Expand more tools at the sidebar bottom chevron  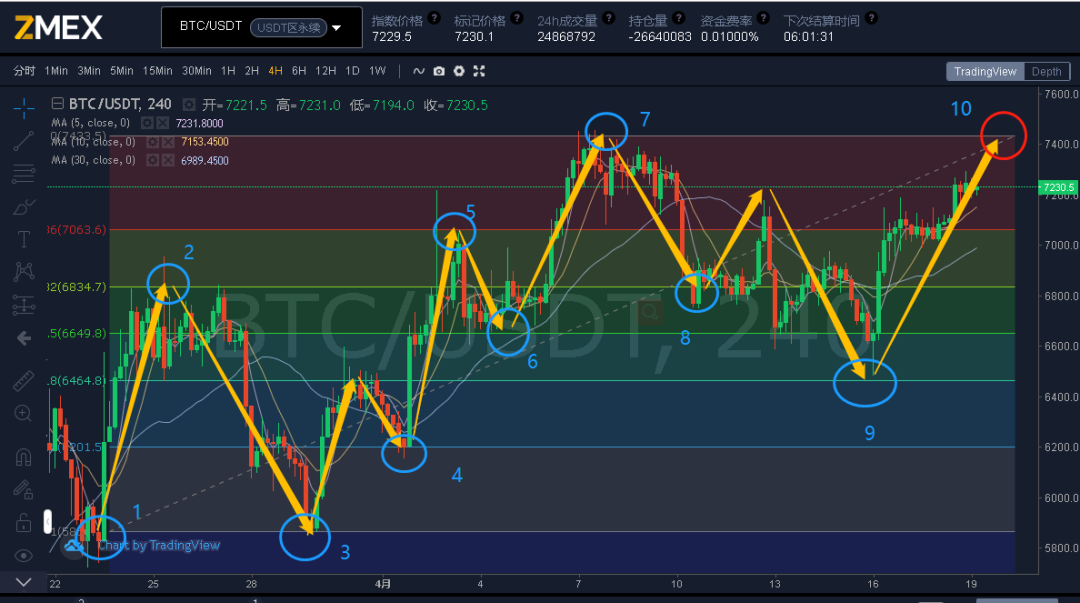click(25, 581)
